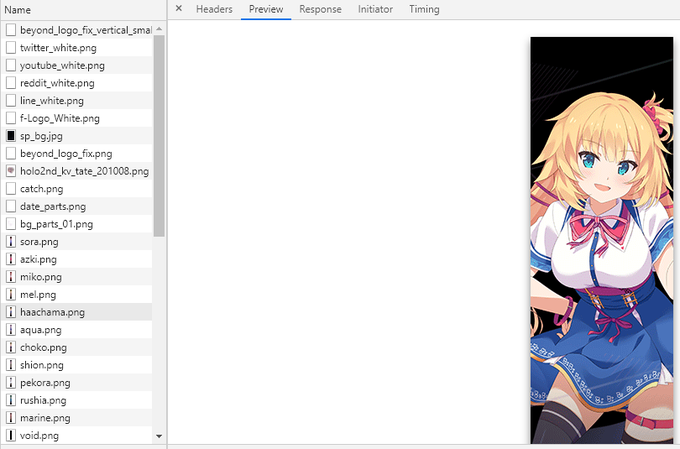Switch to the Headers tab

(214, 9)
